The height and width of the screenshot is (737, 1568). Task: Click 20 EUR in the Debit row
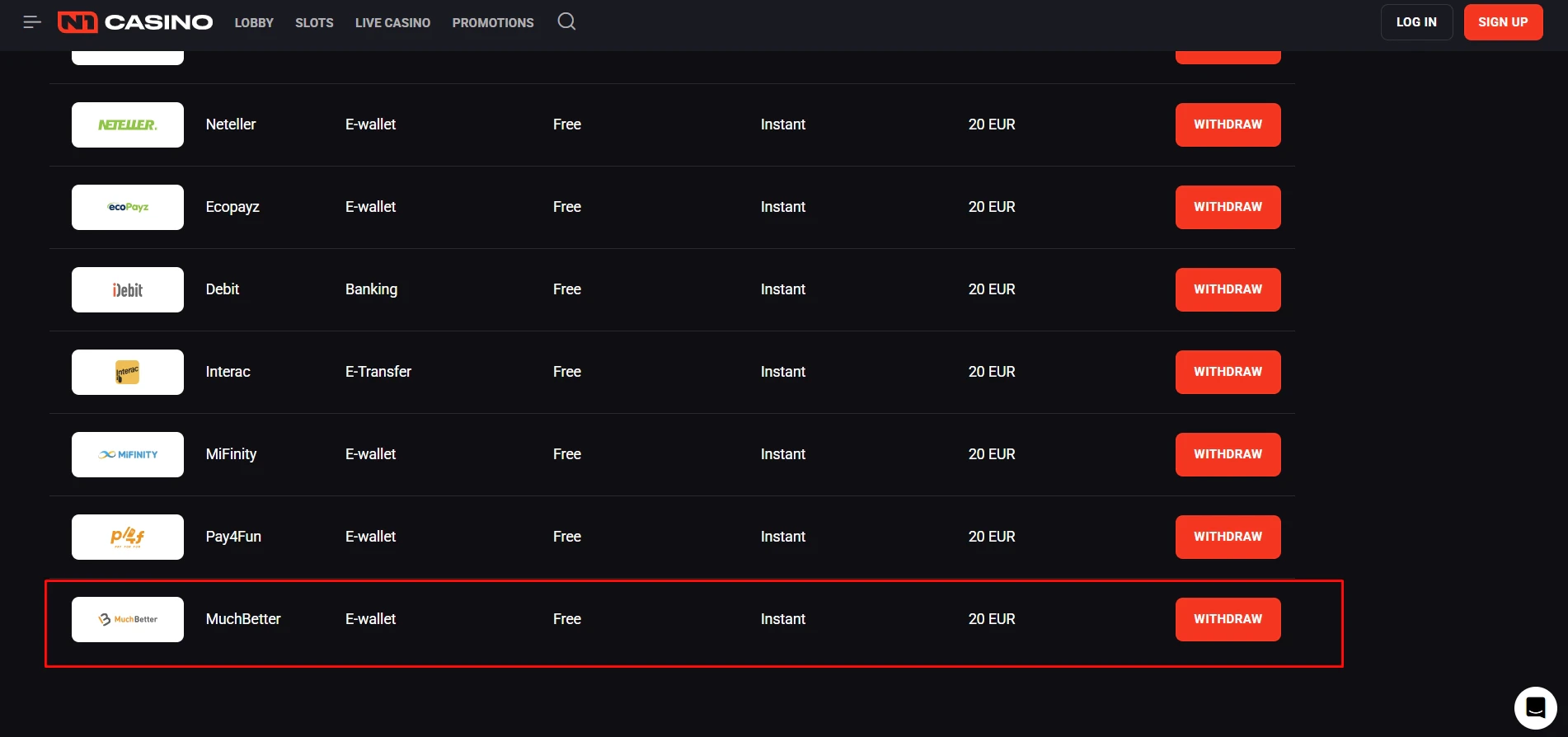pyautogui.click(x=992, y=289)
